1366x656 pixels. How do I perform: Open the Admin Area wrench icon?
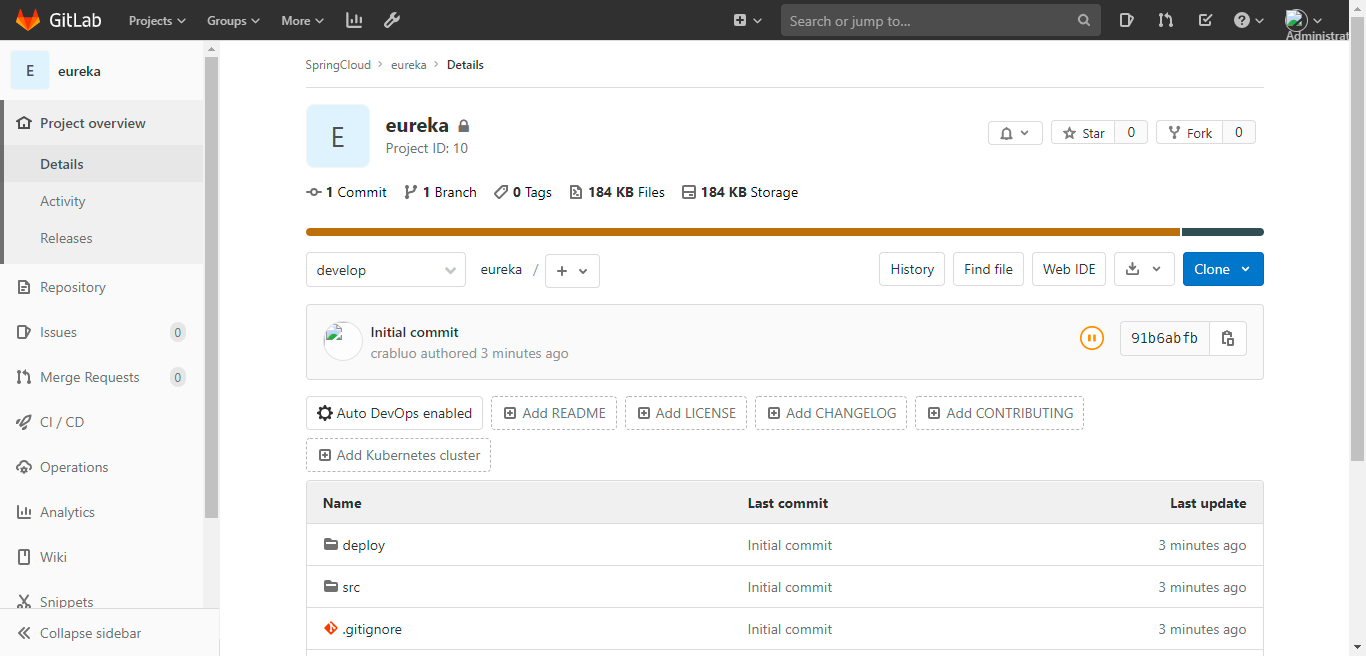392,20
